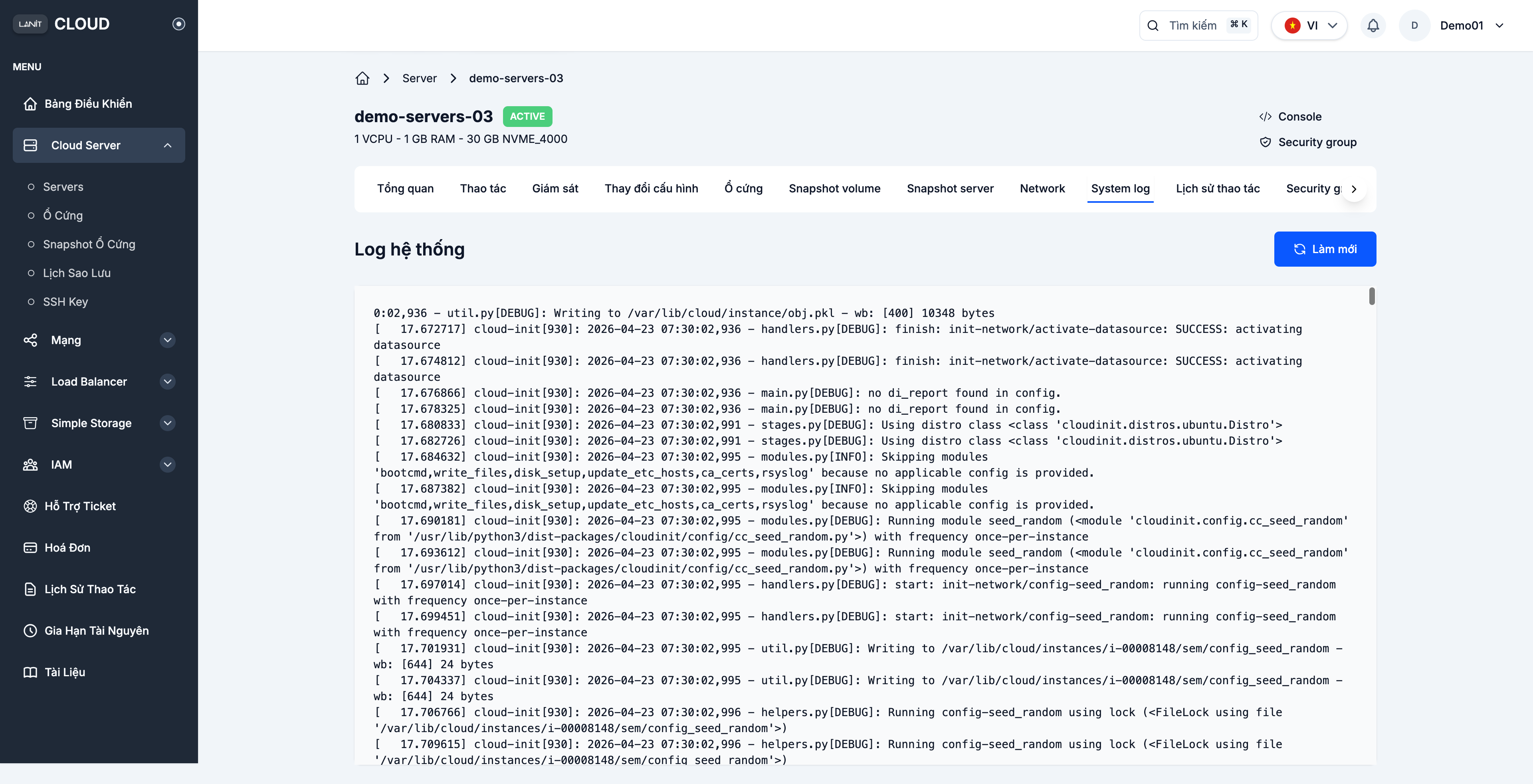
Task: Click the Mạng network share icon
Action: coord(30,340)
